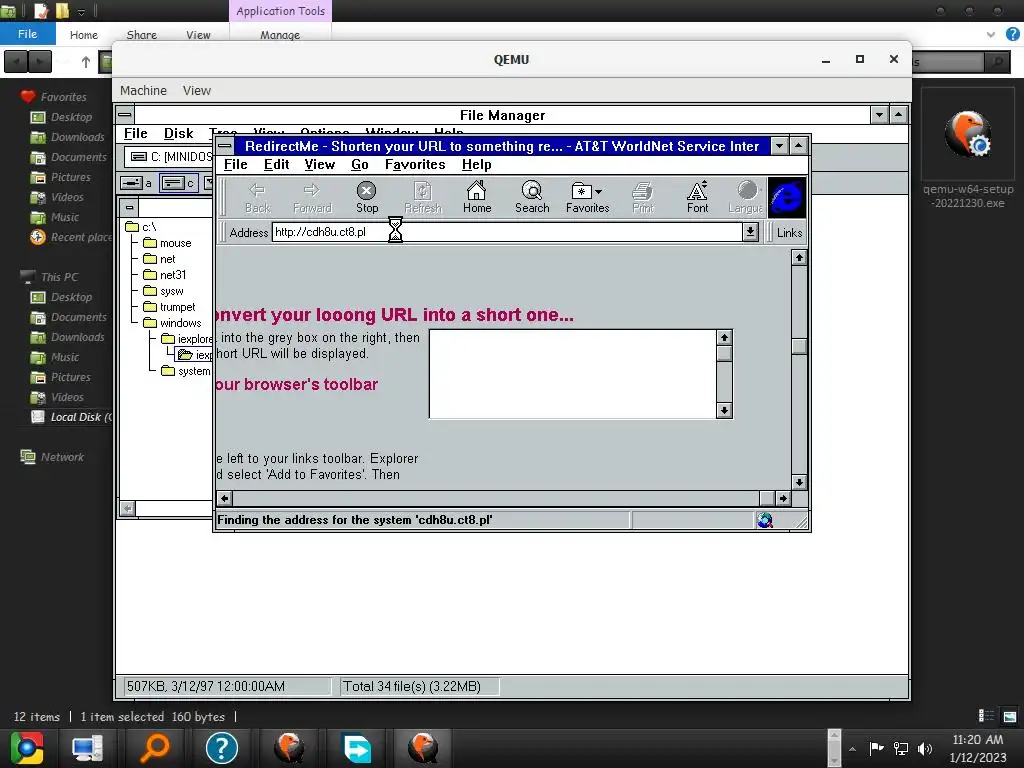Viewport: 1024px width, 768px height.
Task: Click the Address field URL text
Action: coord(321,232)
